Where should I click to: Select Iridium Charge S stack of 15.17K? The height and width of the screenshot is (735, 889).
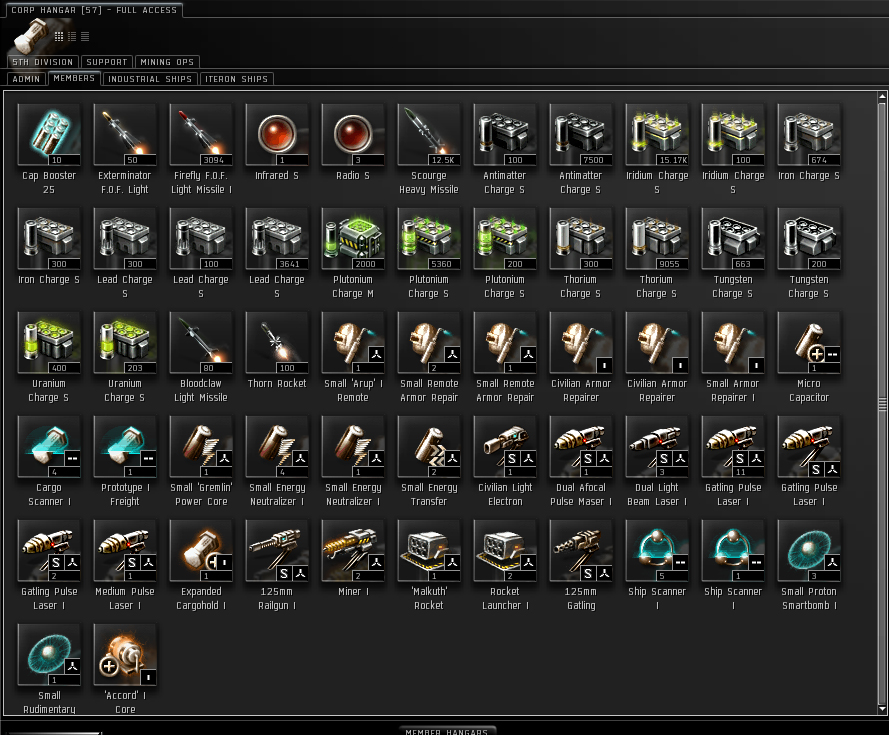pos(657,135)
